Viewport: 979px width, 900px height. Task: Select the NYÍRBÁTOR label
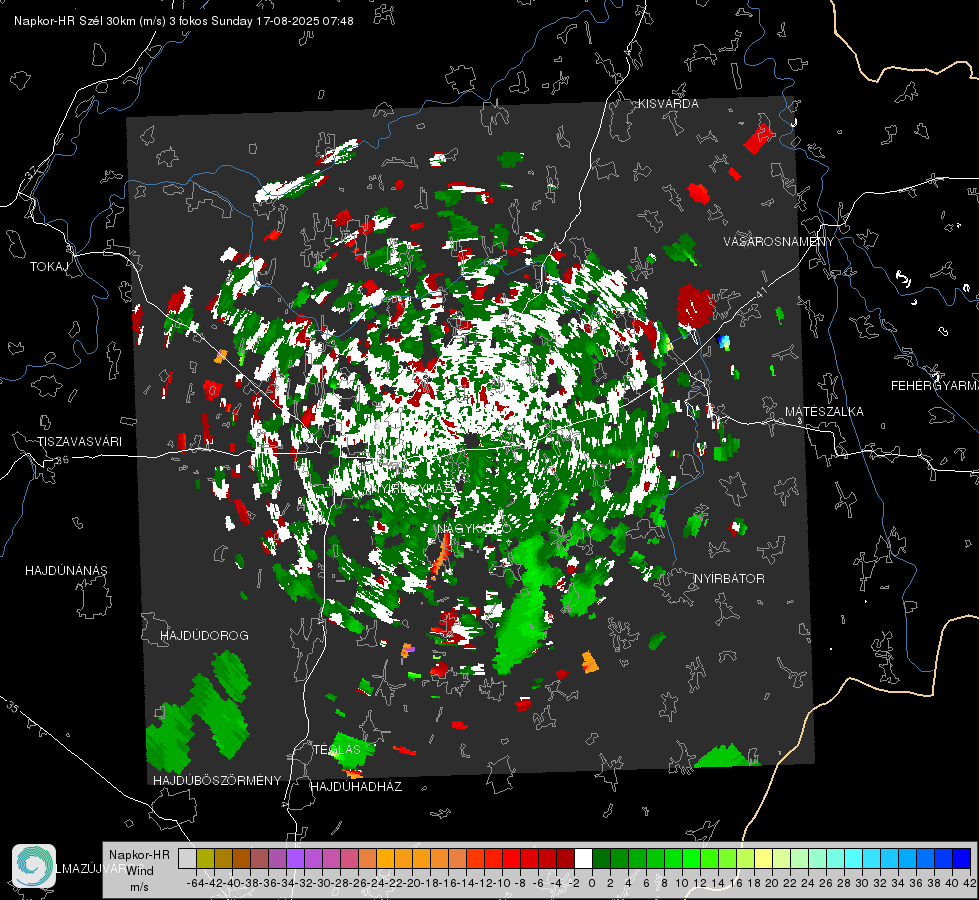click(729, 579)
